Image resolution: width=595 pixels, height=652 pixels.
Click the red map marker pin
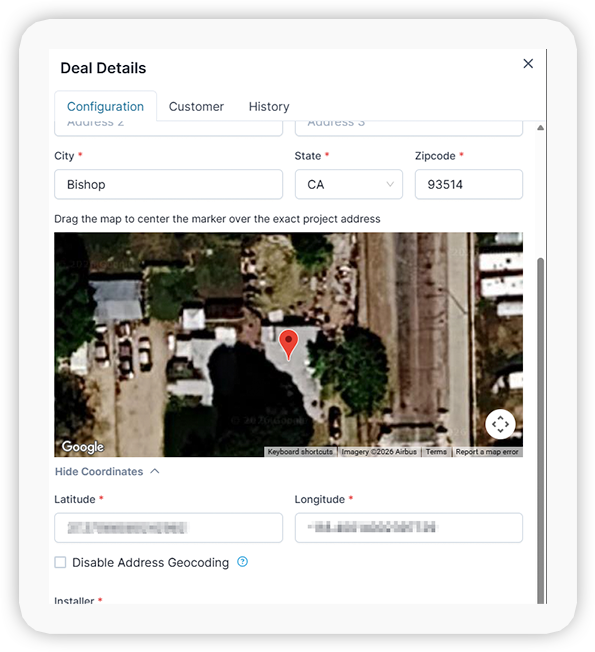(288, 344)
